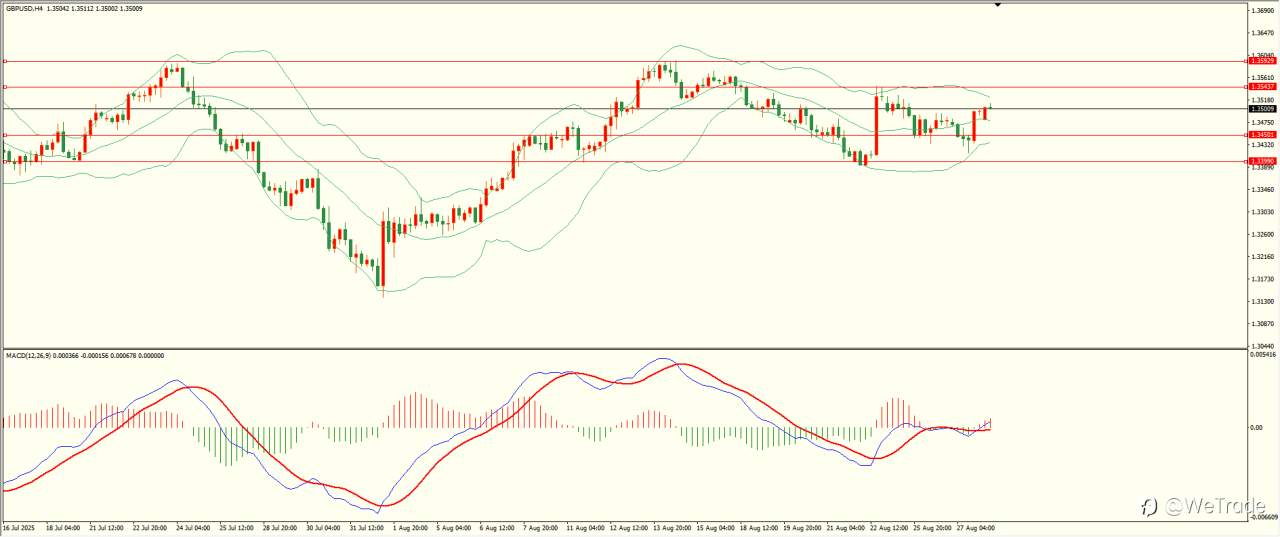Screen dimensions: 1280x537
Task: Click the 1.31300 price scale value
Action: [x=1262, y=301]
